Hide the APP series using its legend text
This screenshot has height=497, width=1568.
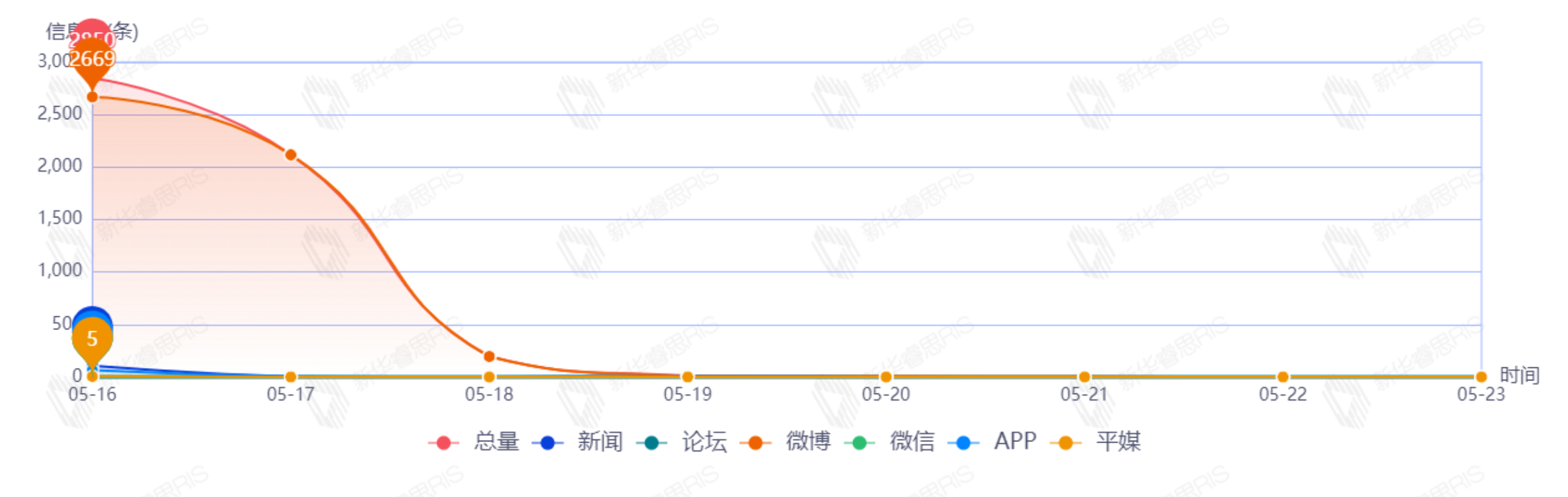[x=1015, y=441]
